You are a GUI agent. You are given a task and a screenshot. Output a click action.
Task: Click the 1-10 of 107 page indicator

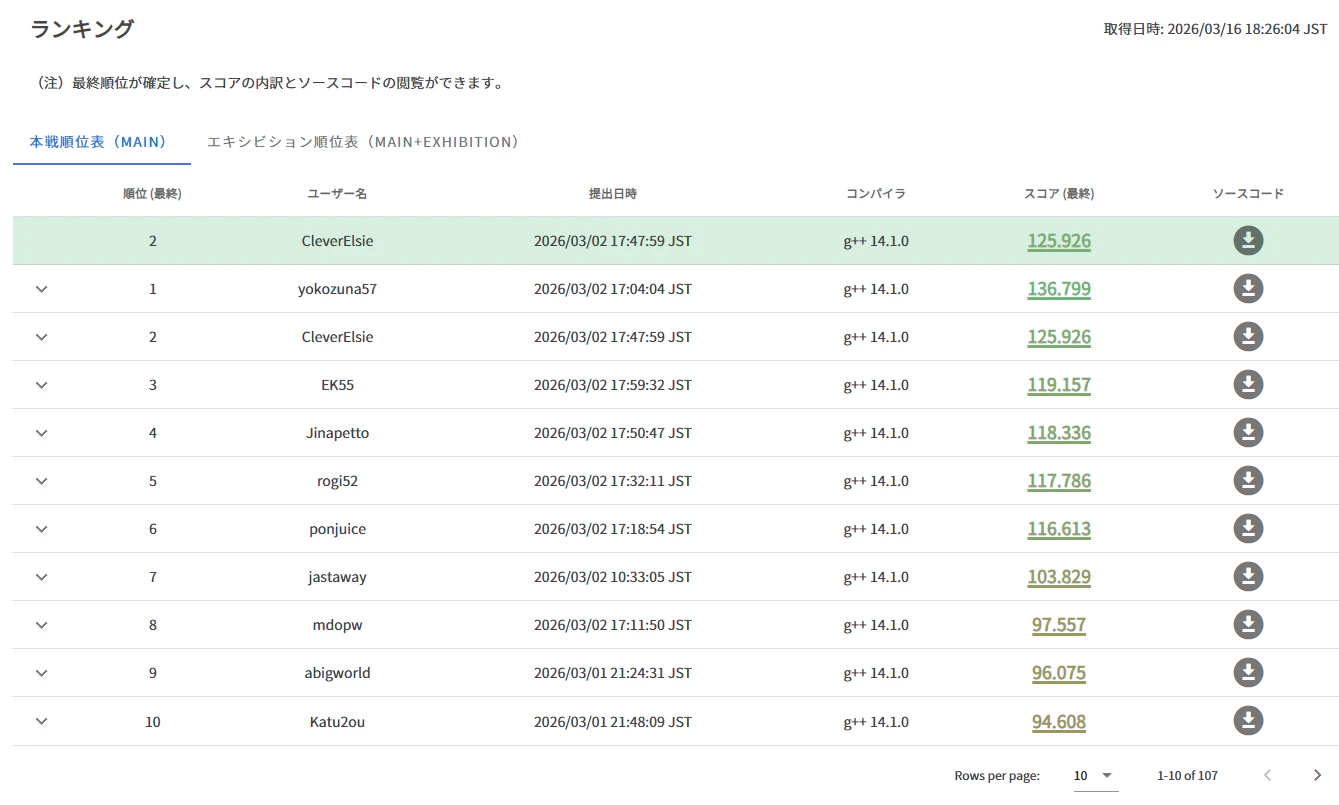tap(1187, 776)
